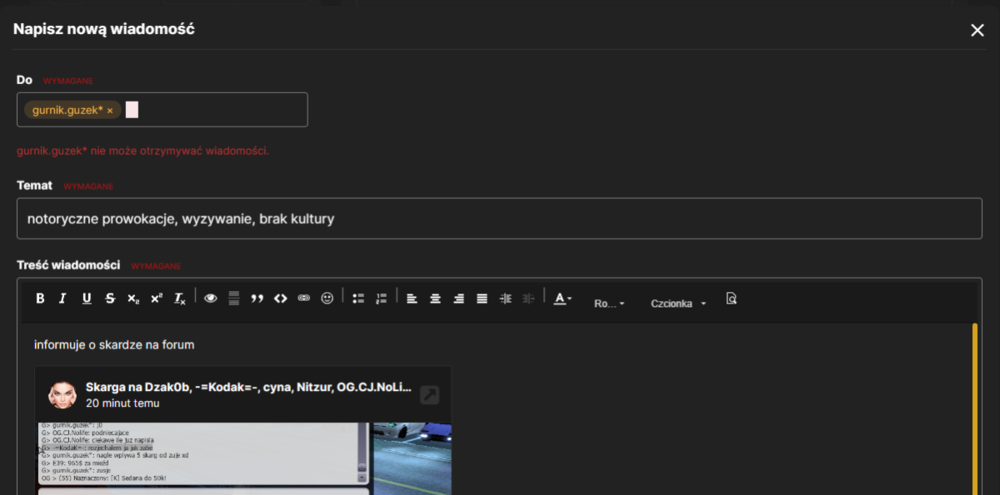Click the 'Napisz nową wiadomość' dialog title
The image size is (1000, 495).
104,29
